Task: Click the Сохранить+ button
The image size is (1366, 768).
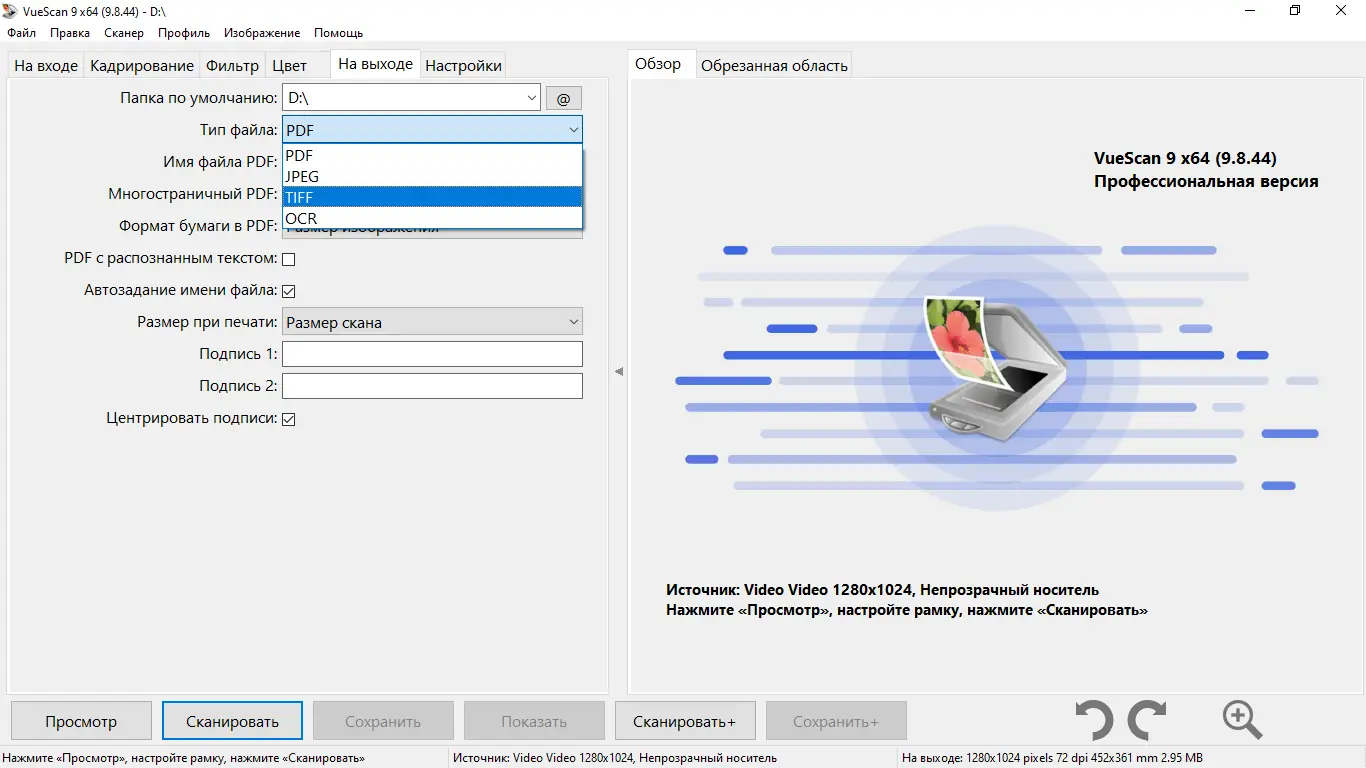Action: click(x=836, y=721)
